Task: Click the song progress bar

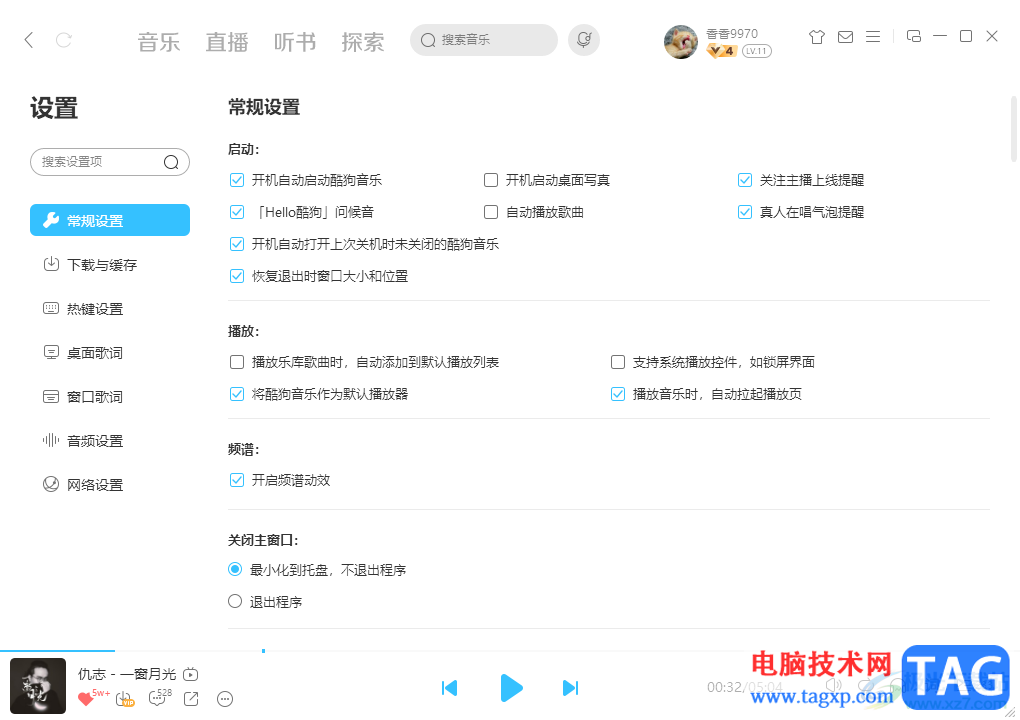Action: point(510,650)
